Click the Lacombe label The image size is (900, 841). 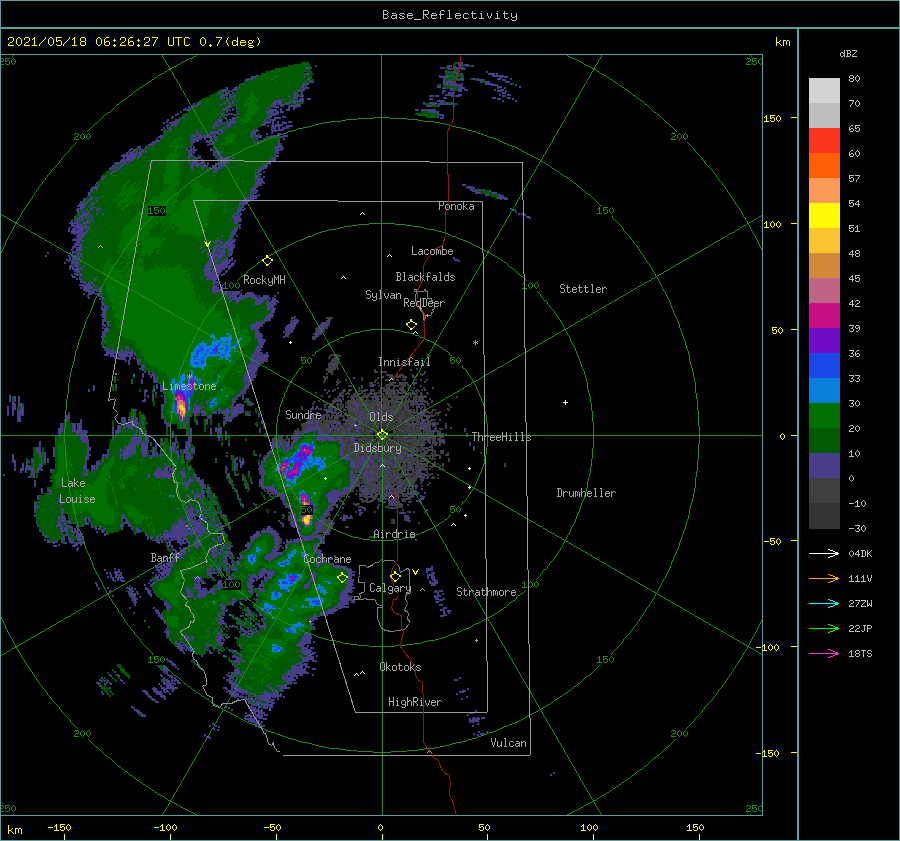(432, 251)
